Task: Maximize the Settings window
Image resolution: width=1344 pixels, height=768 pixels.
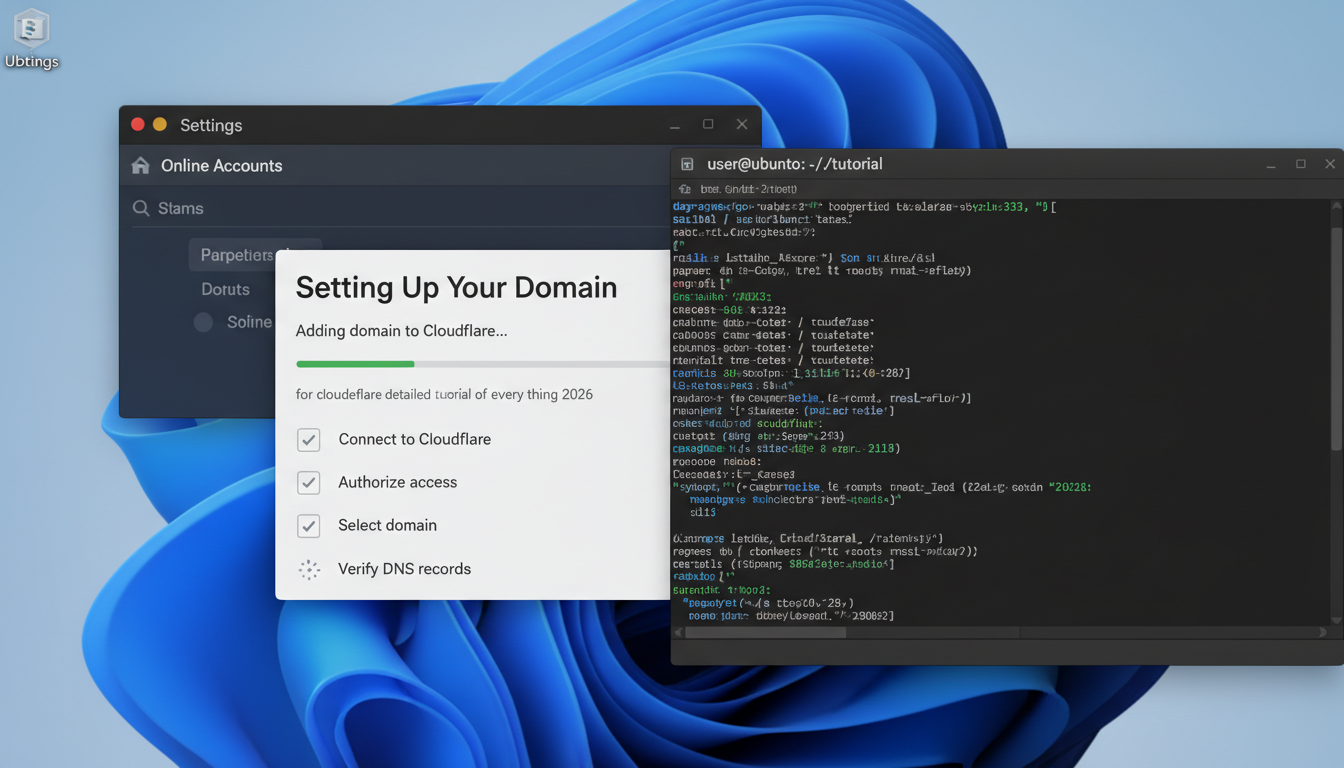Action: pyautogui.click(x=708, y=124)
